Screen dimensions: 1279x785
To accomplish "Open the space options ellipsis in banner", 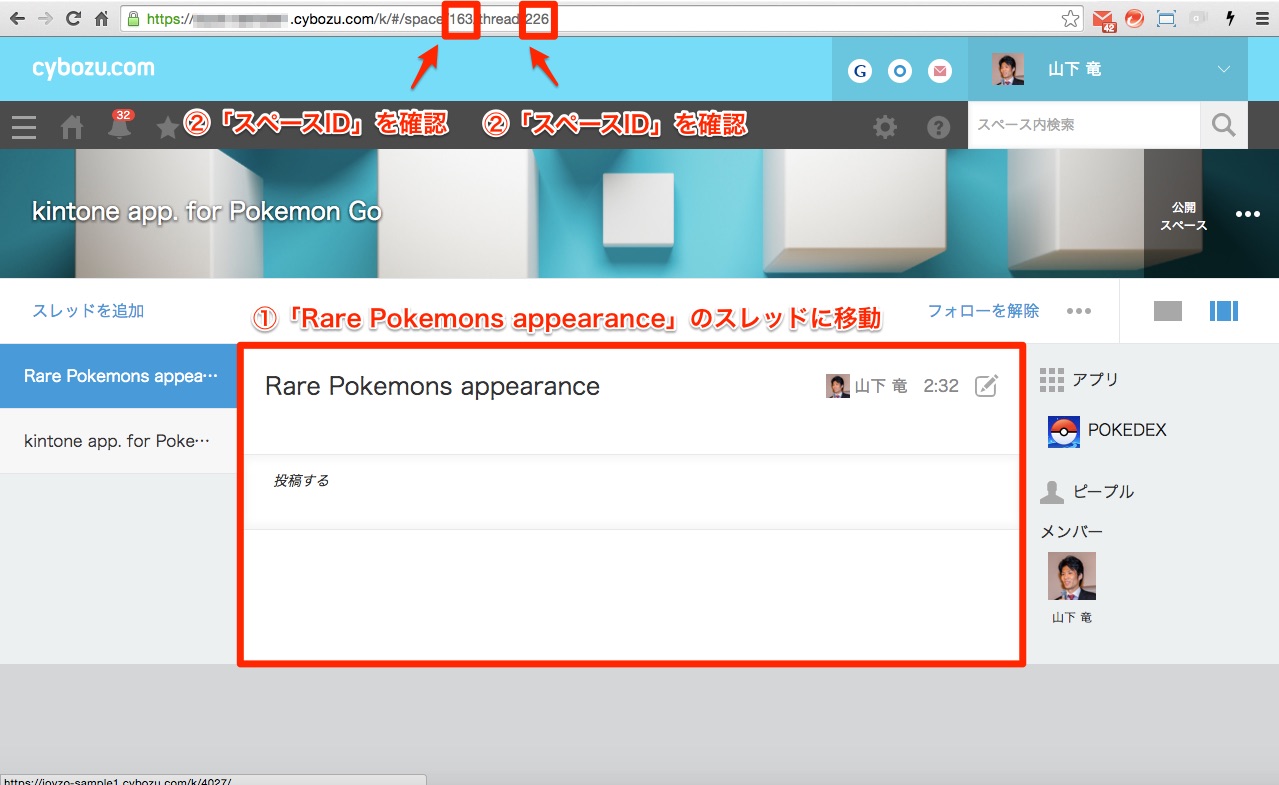I will 1247,214.
